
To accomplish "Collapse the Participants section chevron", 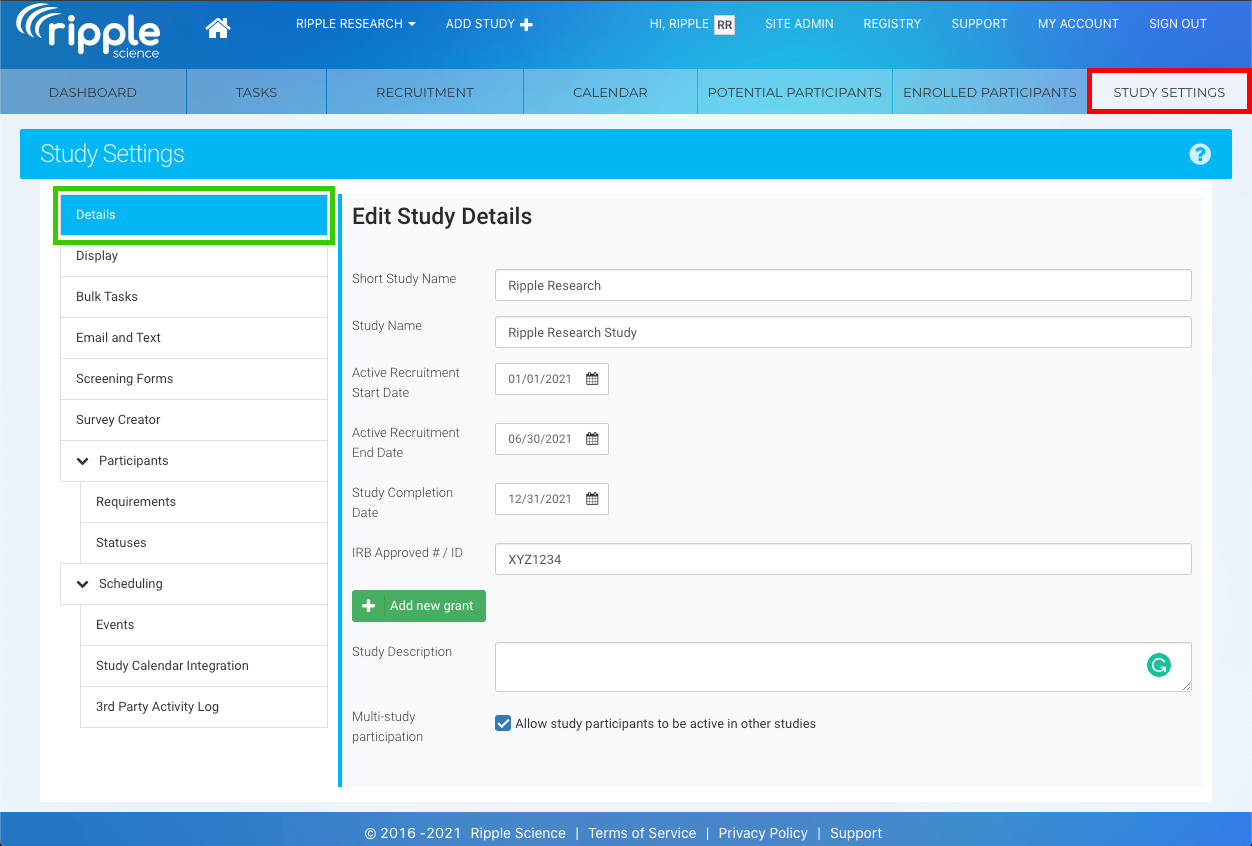I will coord(82,461).
